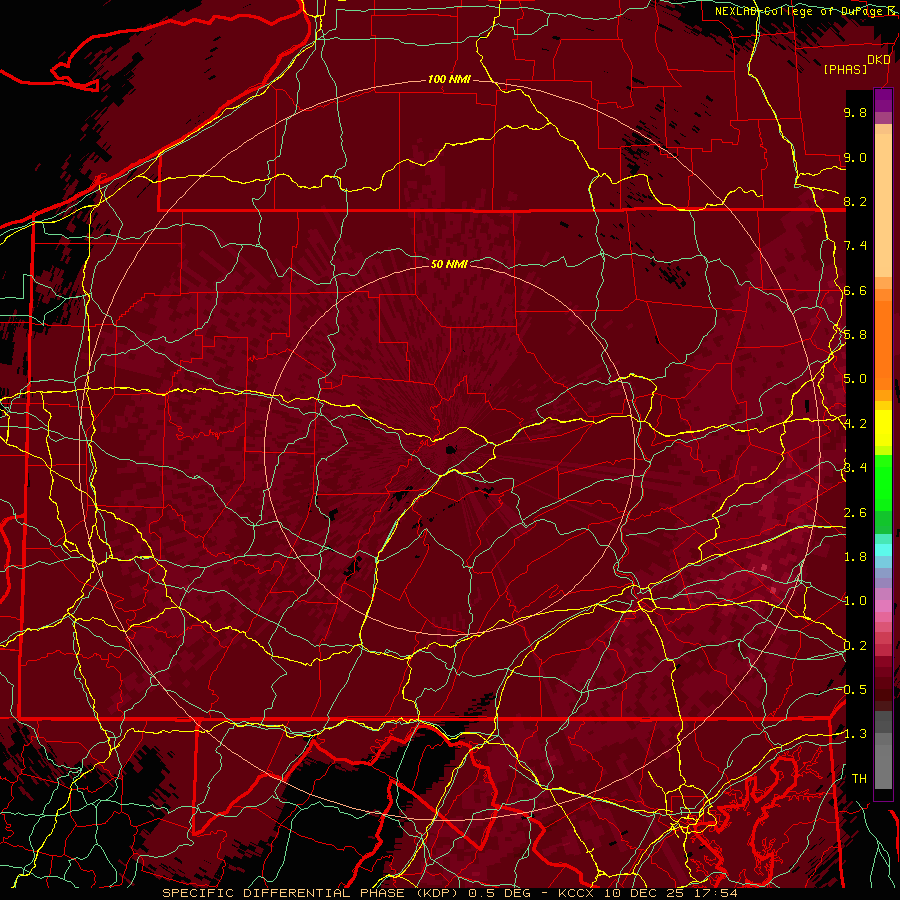The image size is (900, 900).
Task: Click the 10 DEC 25 date in caption
Action: pyautogui.click(x=645, y=893)
